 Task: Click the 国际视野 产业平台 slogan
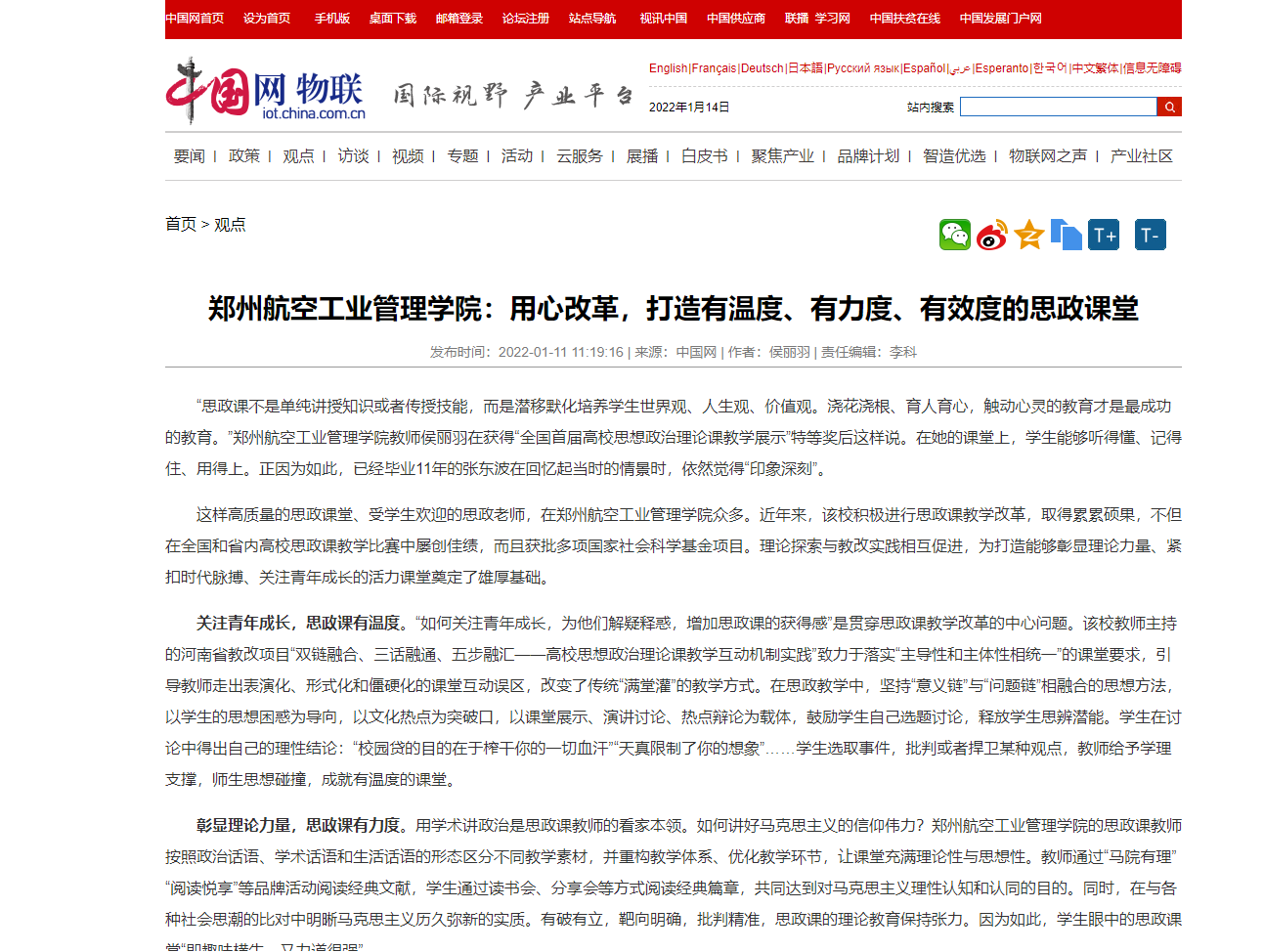[514, 95]
